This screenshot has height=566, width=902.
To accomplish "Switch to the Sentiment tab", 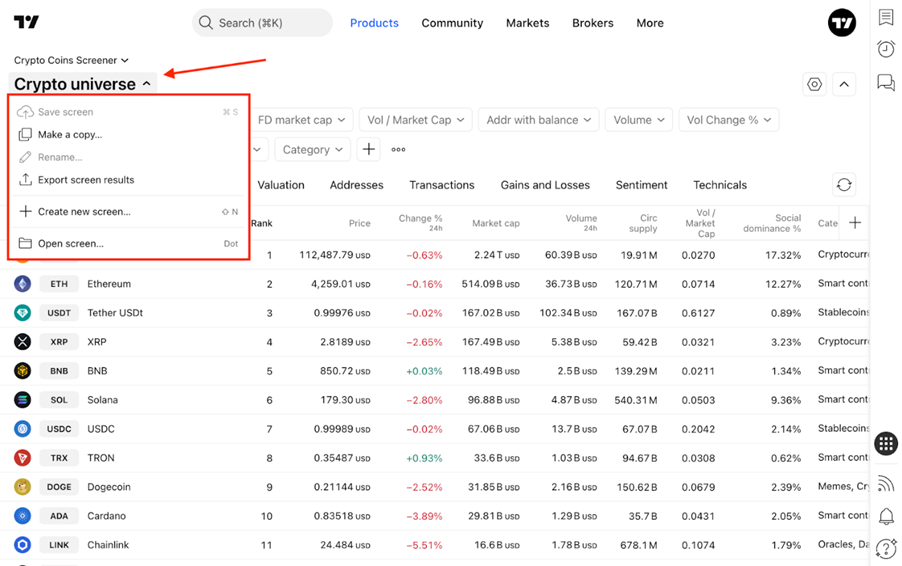I will point(641,185).
